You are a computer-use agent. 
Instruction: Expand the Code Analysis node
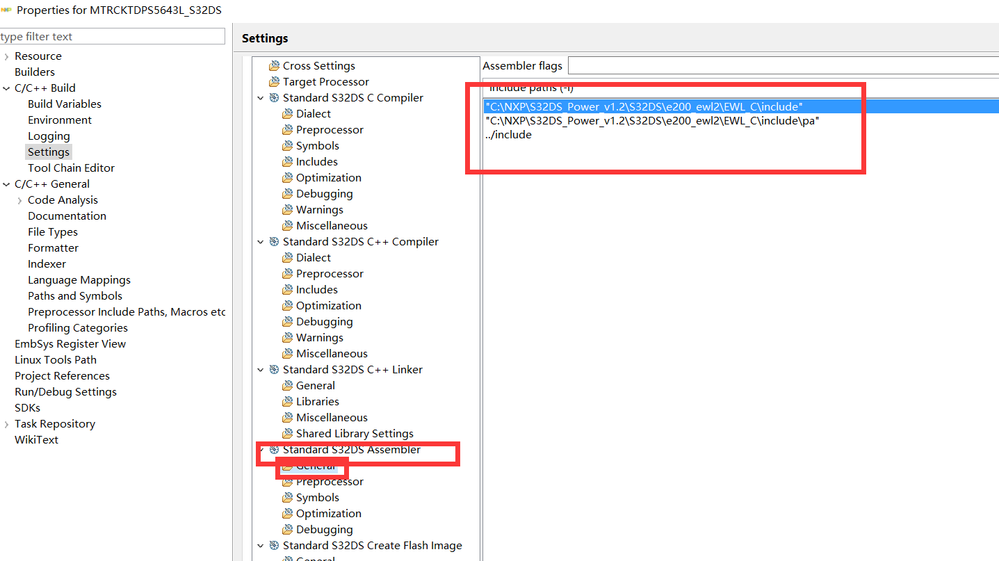[x=20, y=200]
